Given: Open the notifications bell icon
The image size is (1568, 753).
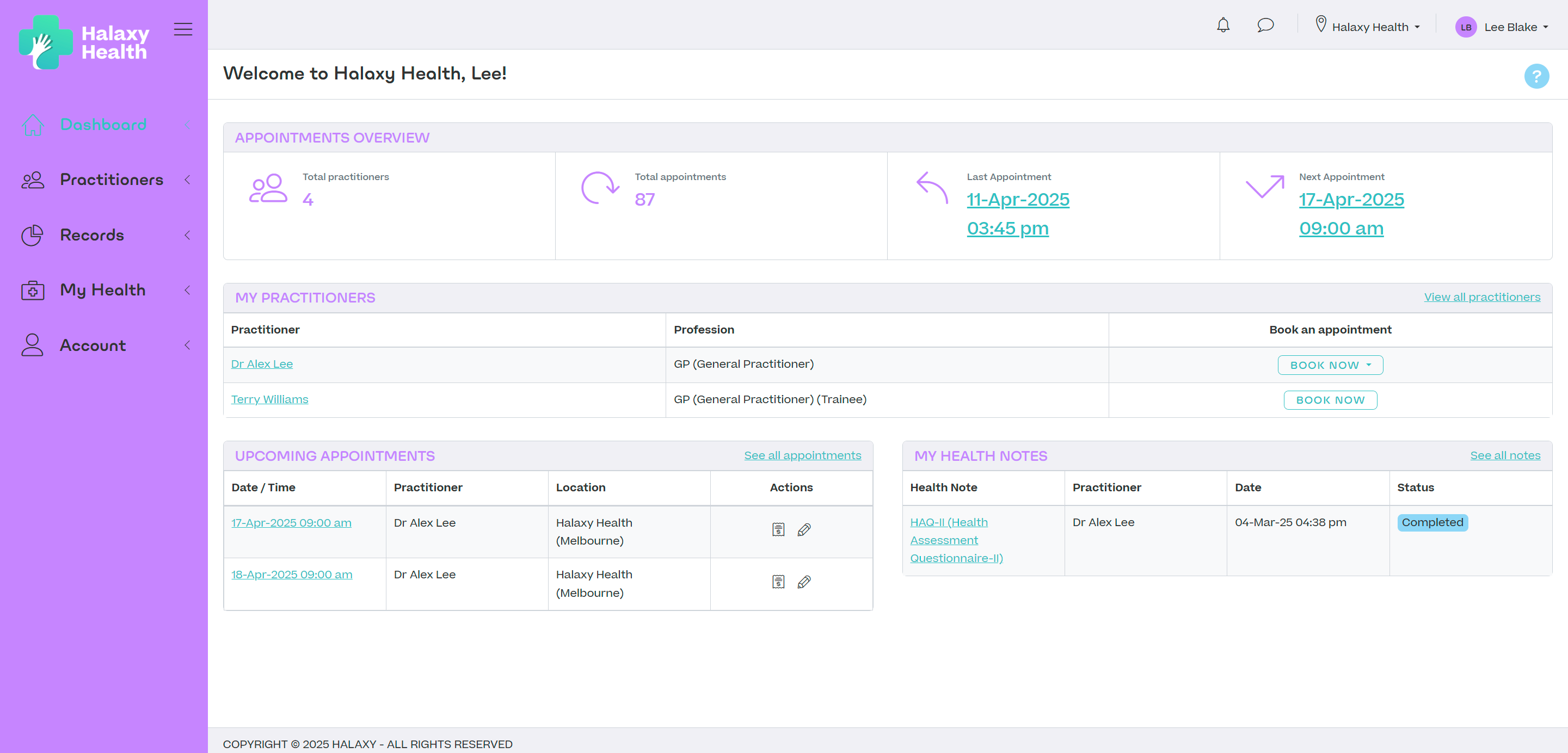Looking at the screenshot, I should click(x=1223, y=26).
